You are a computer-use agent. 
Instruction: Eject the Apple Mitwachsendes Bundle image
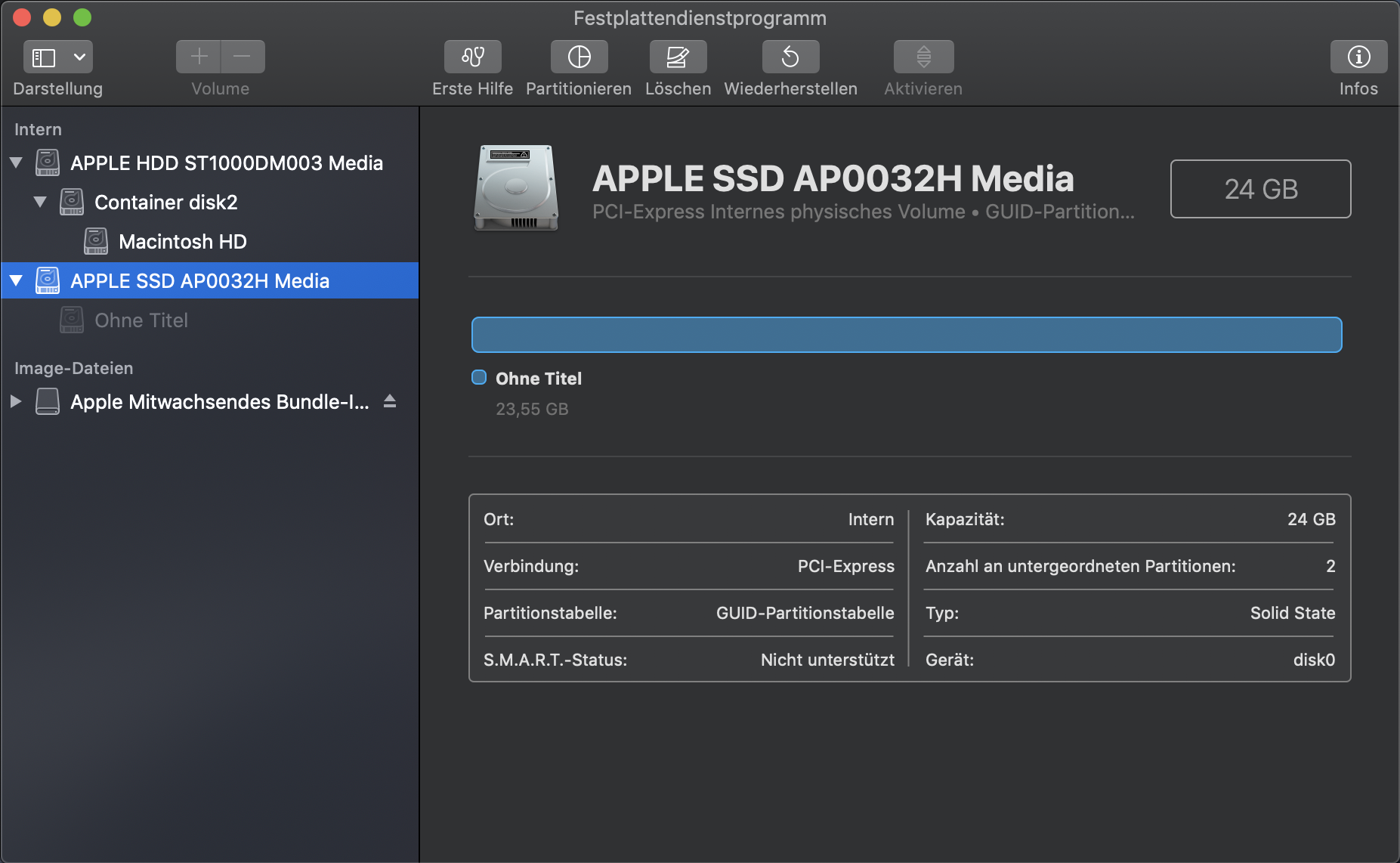[x=390, y=401]
